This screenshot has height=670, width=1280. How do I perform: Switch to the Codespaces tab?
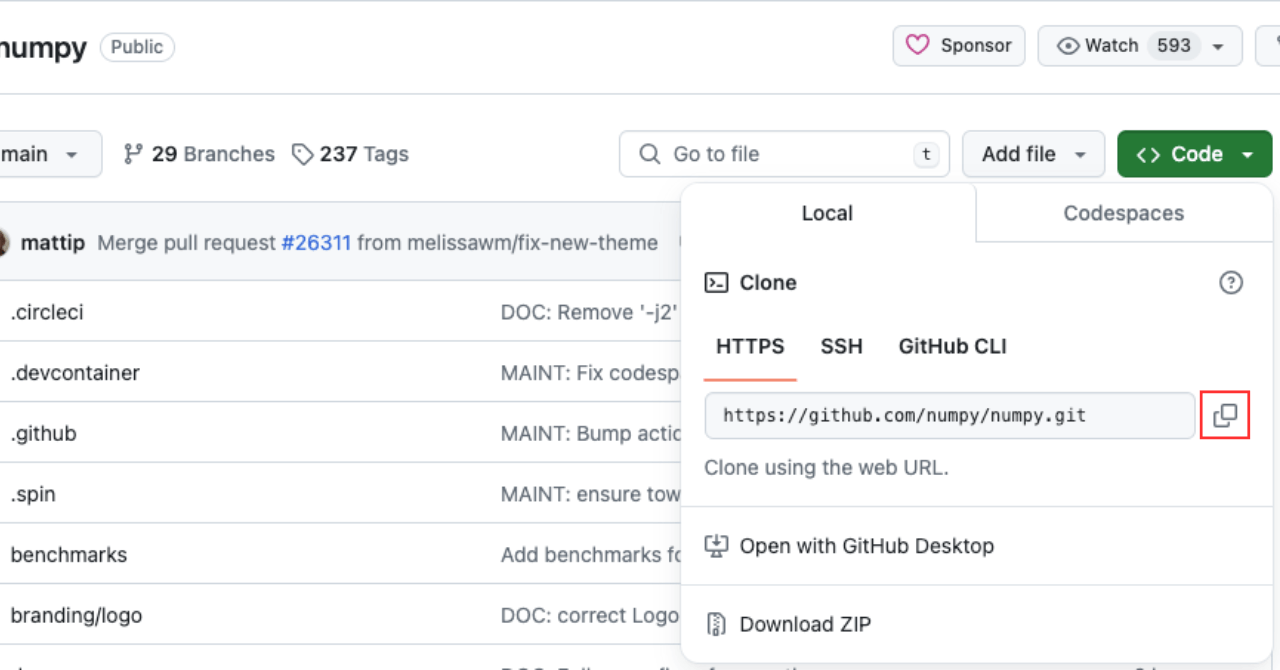pos(1124,213)
